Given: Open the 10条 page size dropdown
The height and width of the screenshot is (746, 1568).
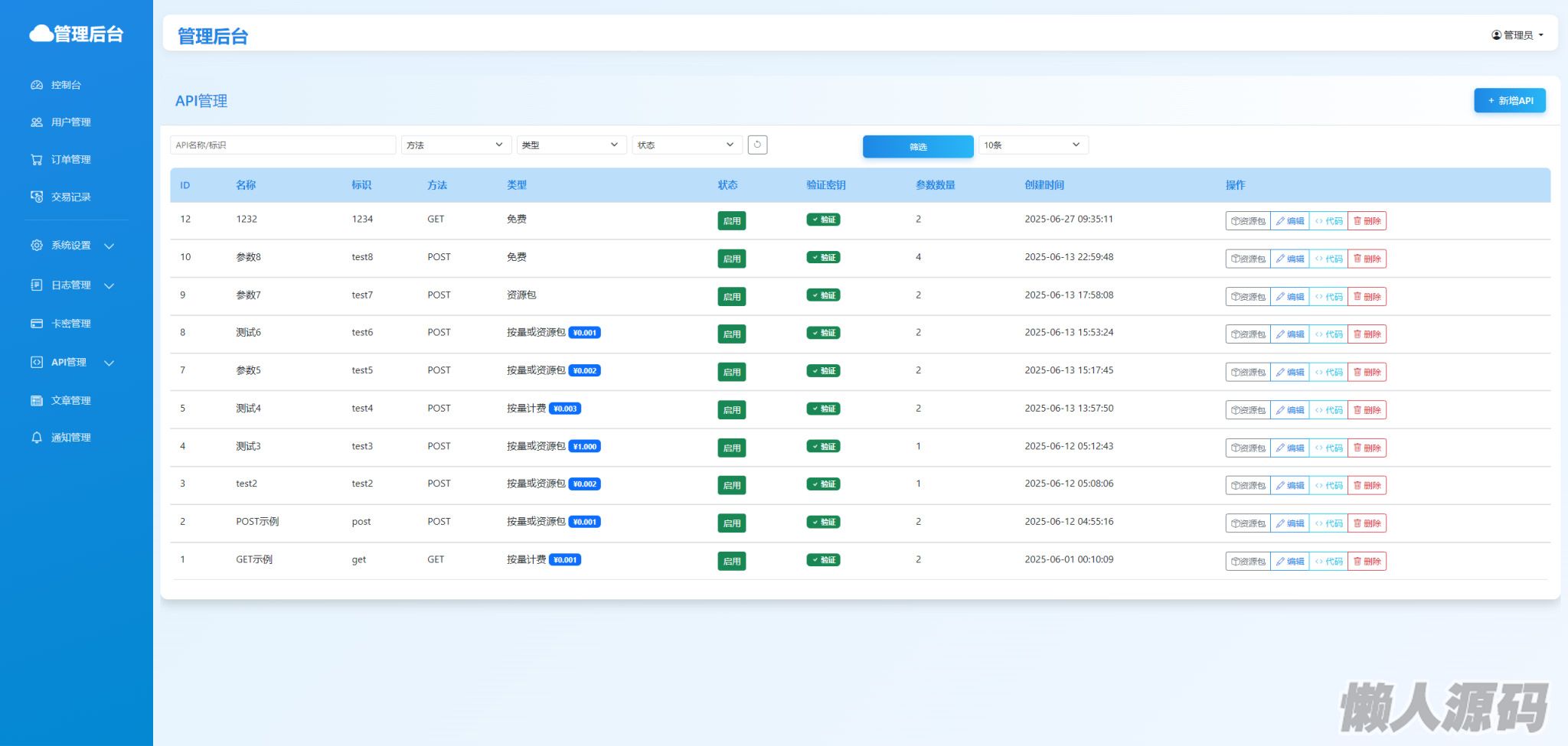Looking at the screenshot, I should [x=1032, y=145].
